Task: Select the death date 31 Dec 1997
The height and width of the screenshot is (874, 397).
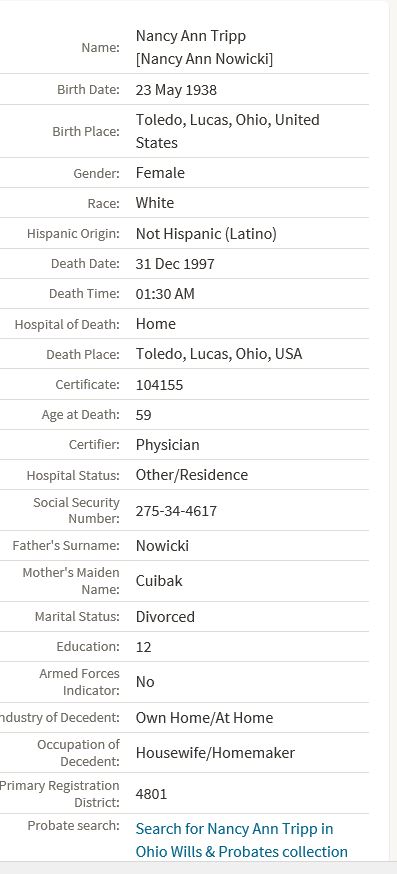Action: coord(175,264)
